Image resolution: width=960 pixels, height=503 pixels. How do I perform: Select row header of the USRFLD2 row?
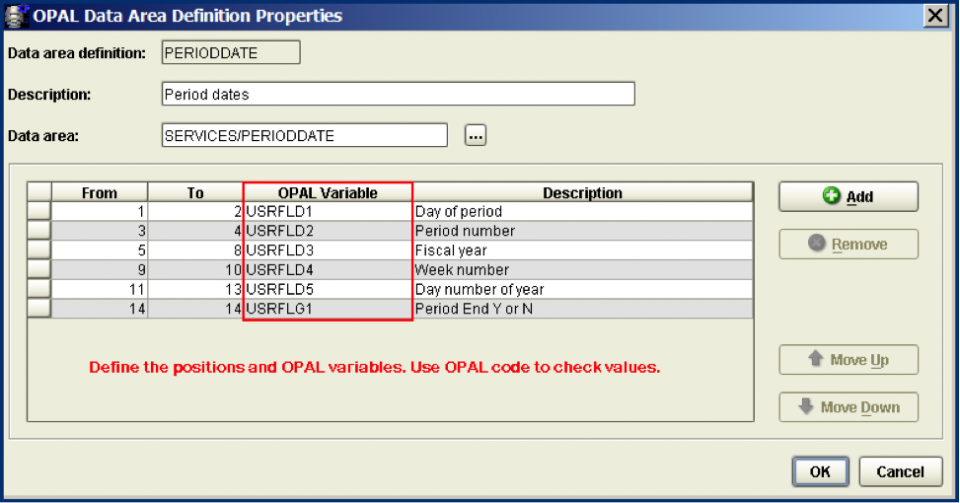click(39, 231)
